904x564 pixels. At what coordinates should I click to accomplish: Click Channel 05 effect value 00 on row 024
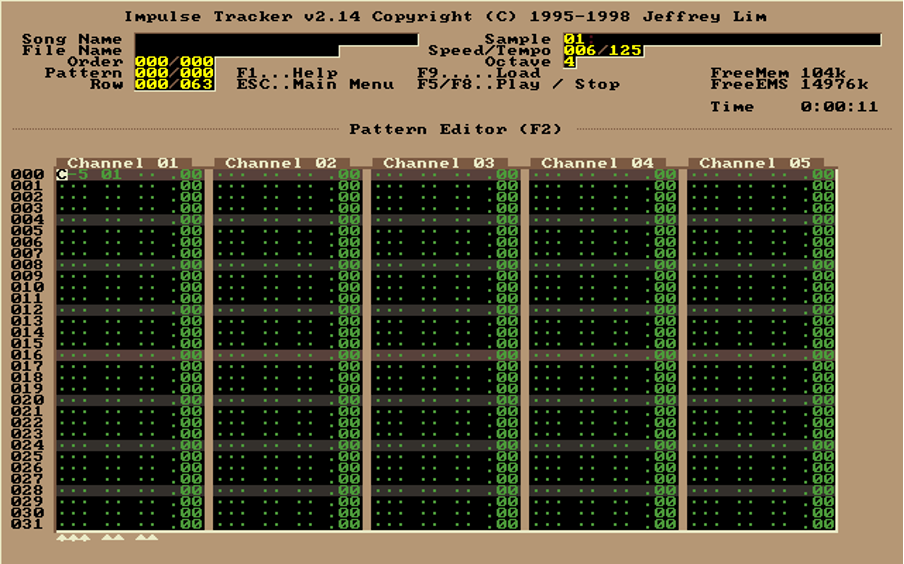(x=823, y=445)
